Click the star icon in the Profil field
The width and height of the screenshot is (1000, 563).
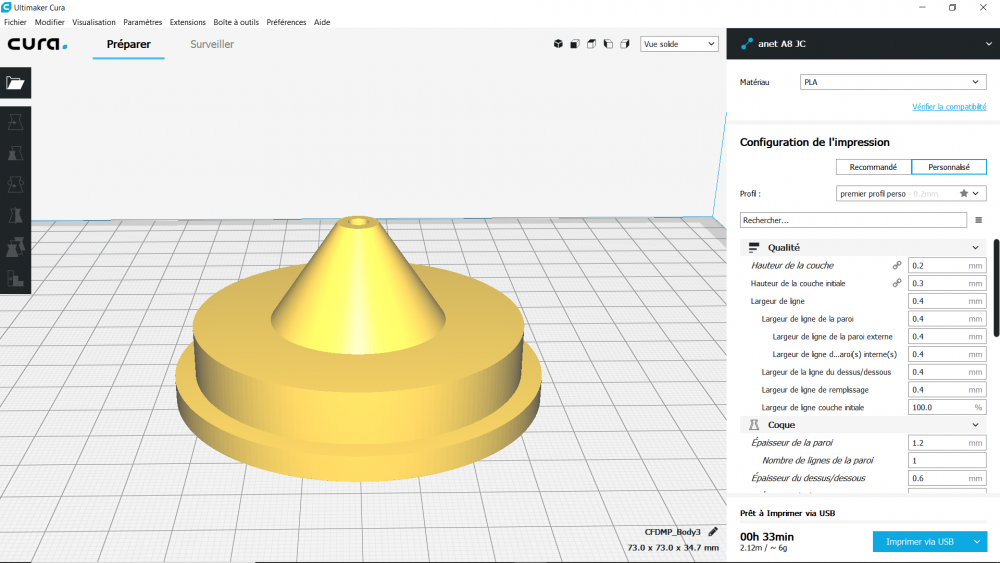coord(964,193)
